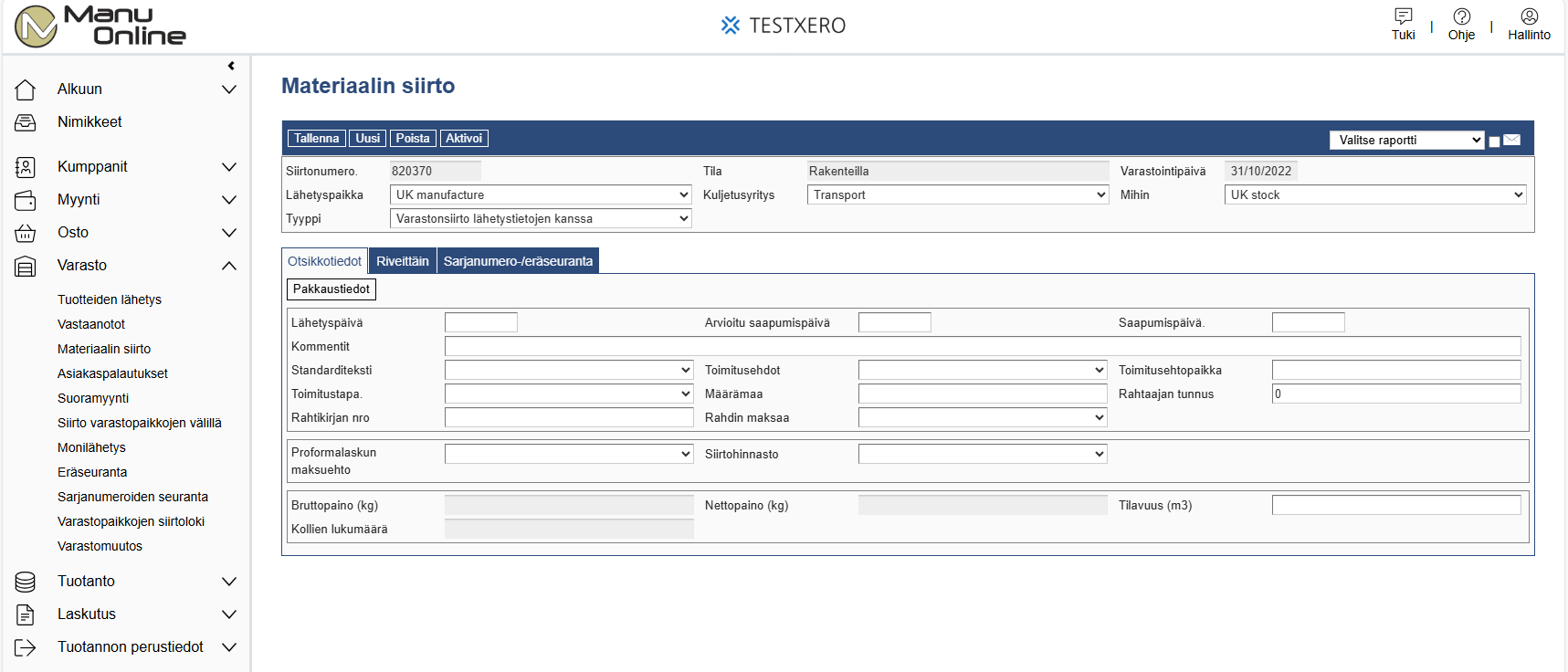The image size is (1568, 672).
Task: Open Asiakaspalautukset in sidebar
Action: 112,373
